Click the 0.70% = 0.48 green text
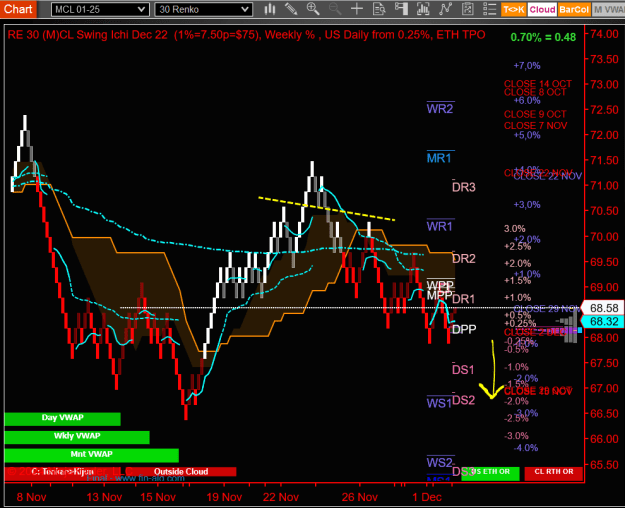This screenshot has width=625, height=508. (x=543, y=37)
